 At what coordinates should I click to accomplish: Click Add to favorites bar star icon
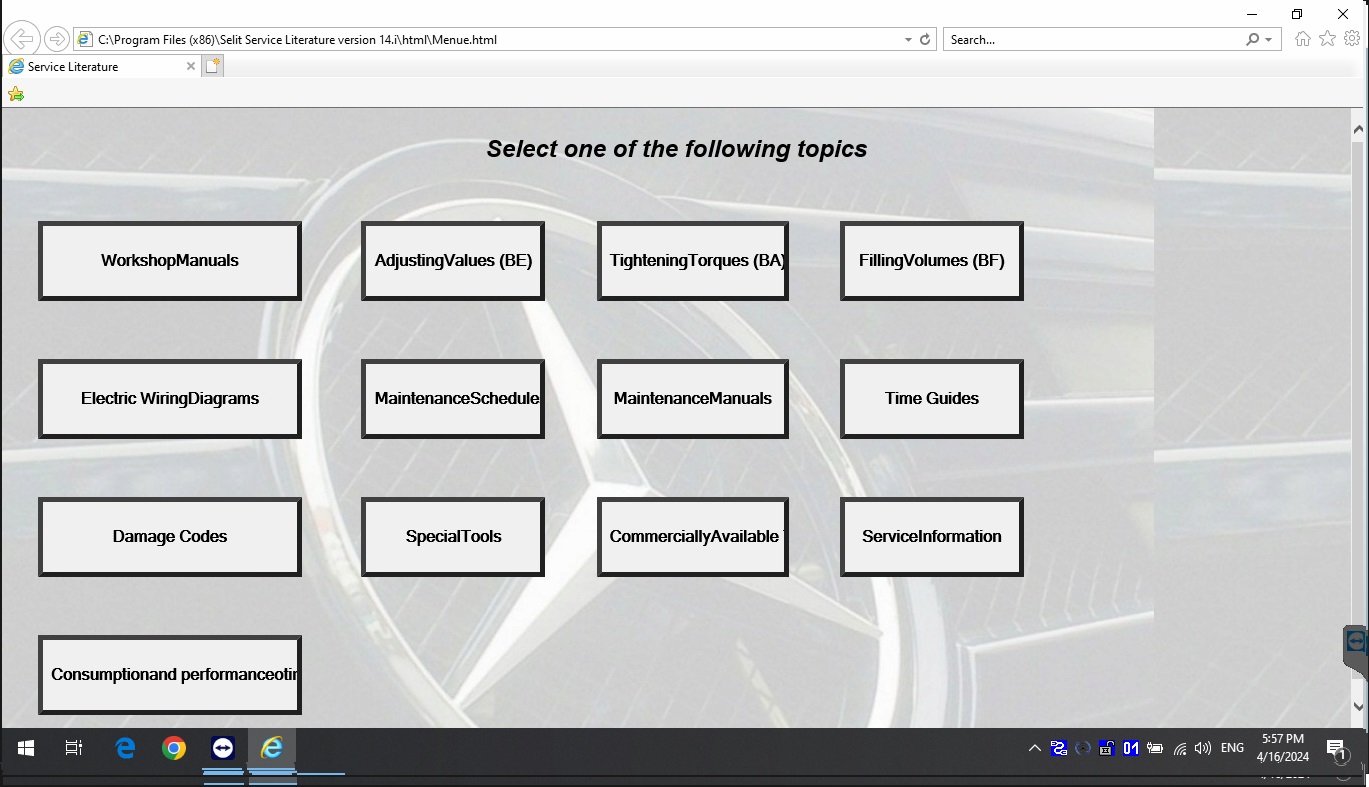15,94
